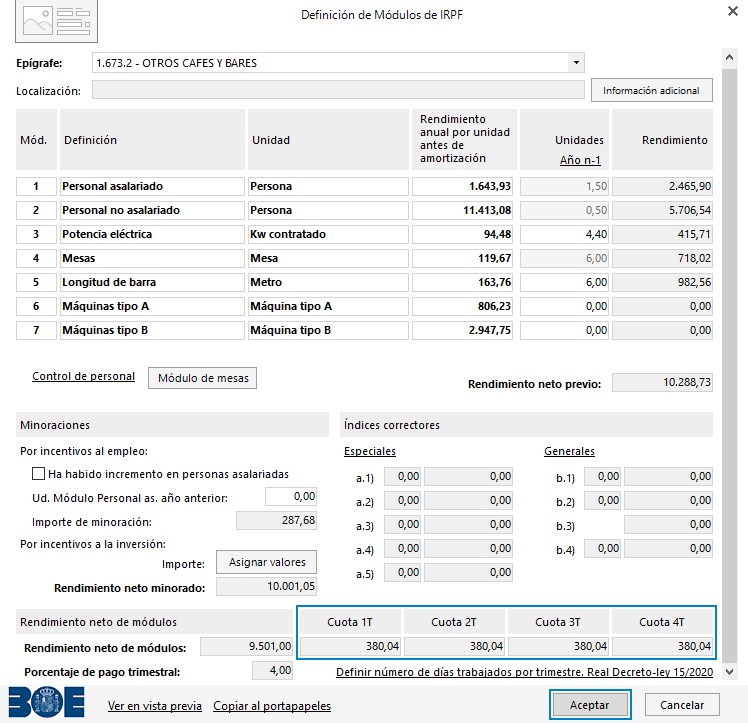Click the Personal no asalariado definition cell

click(152, 210)
